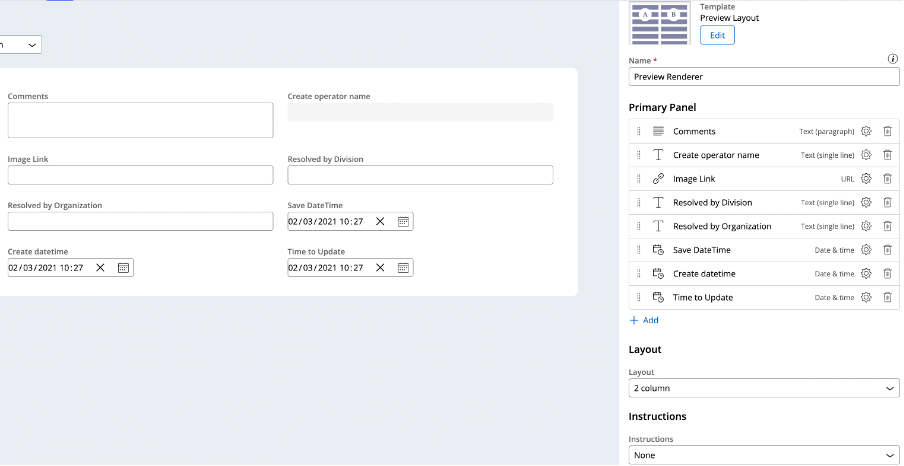This screenshot has width=904, height=466.
Task: Delete the Comments field row
Action: coord(887,131)
